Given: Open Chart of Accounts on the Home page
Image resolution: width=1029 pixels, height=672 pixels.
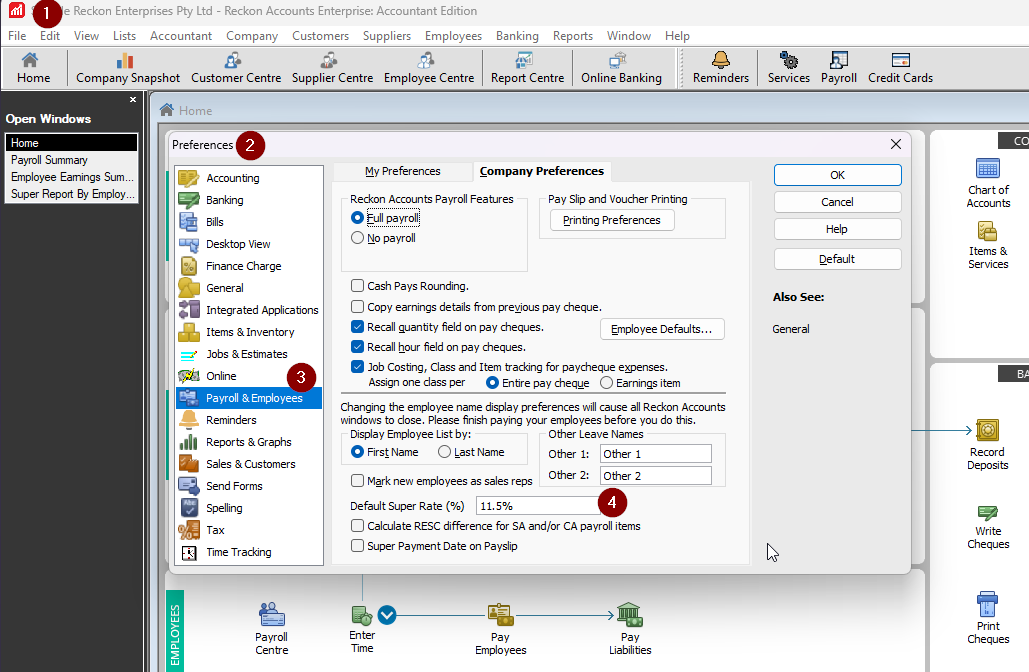Looking at the screenshot, I should click(988, 183).
